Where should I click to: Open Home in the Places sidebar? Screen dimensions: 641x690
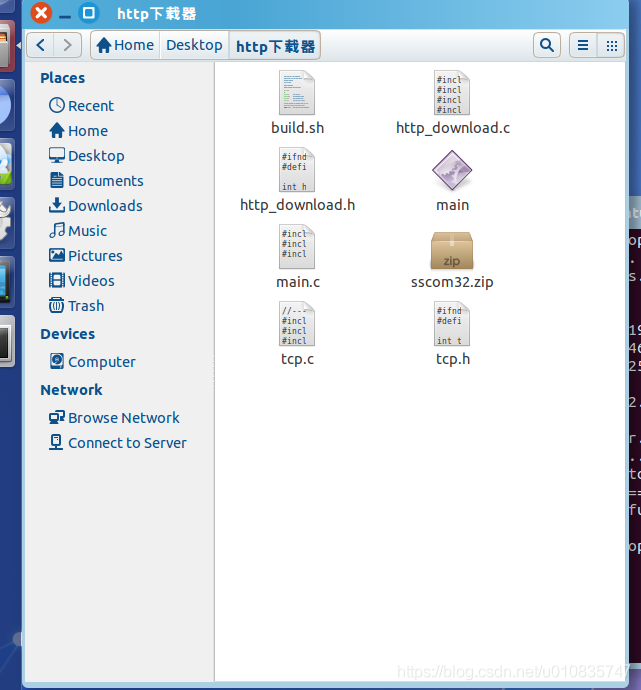tap(78, 131)
